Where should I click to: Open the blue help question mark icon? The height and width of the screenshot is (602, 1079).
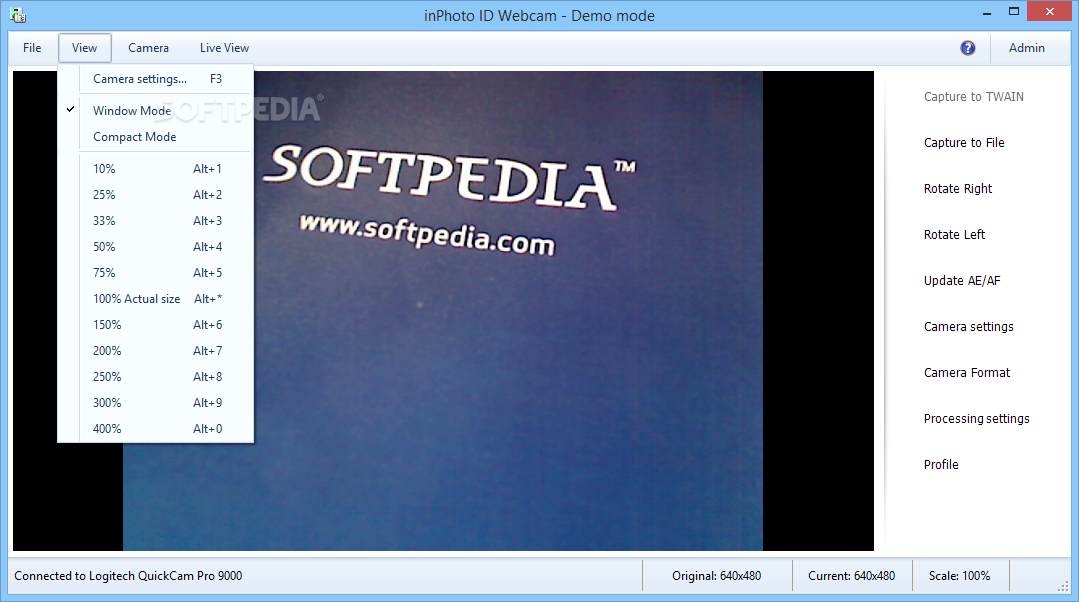point(968,47)
